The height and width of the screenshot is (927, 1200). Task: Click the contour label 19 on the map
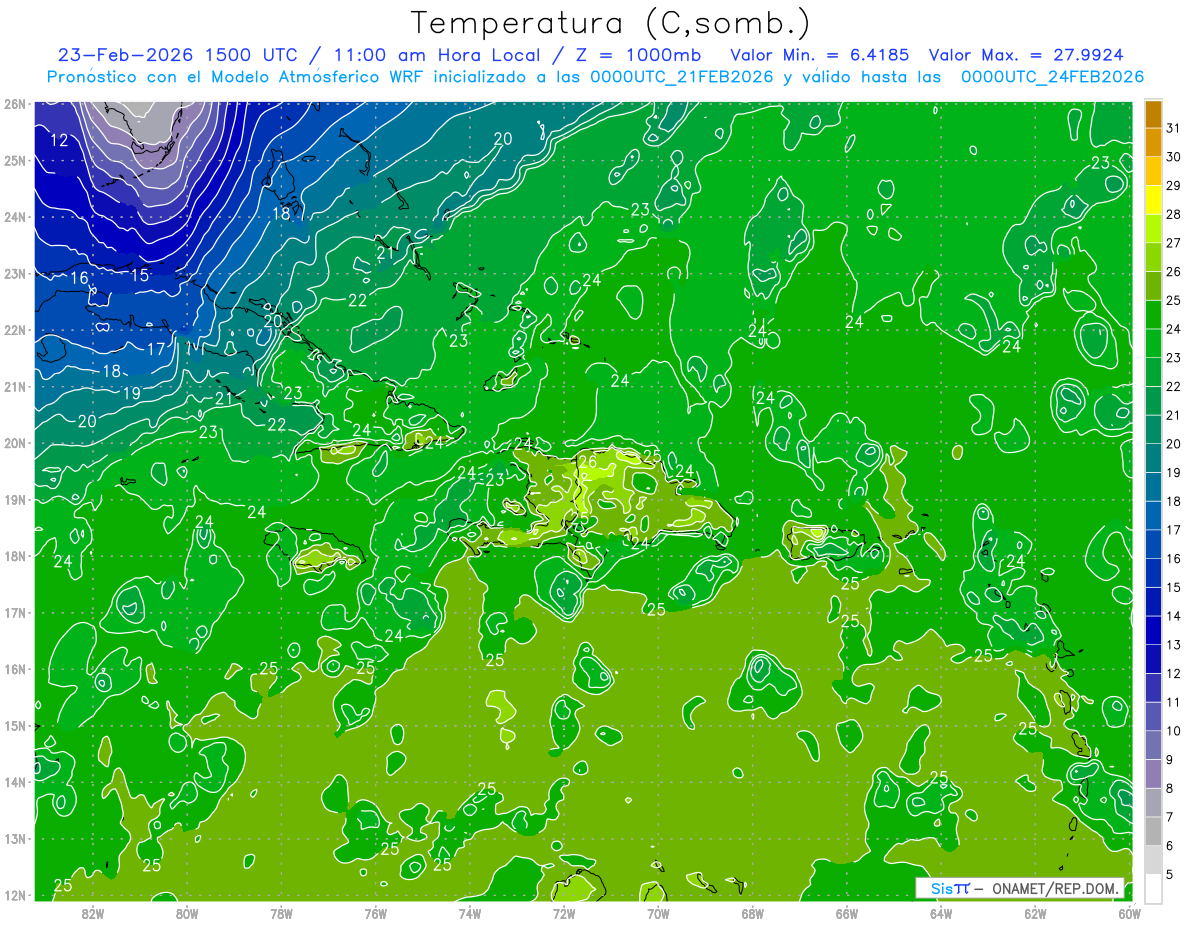(x=132, y=394)
